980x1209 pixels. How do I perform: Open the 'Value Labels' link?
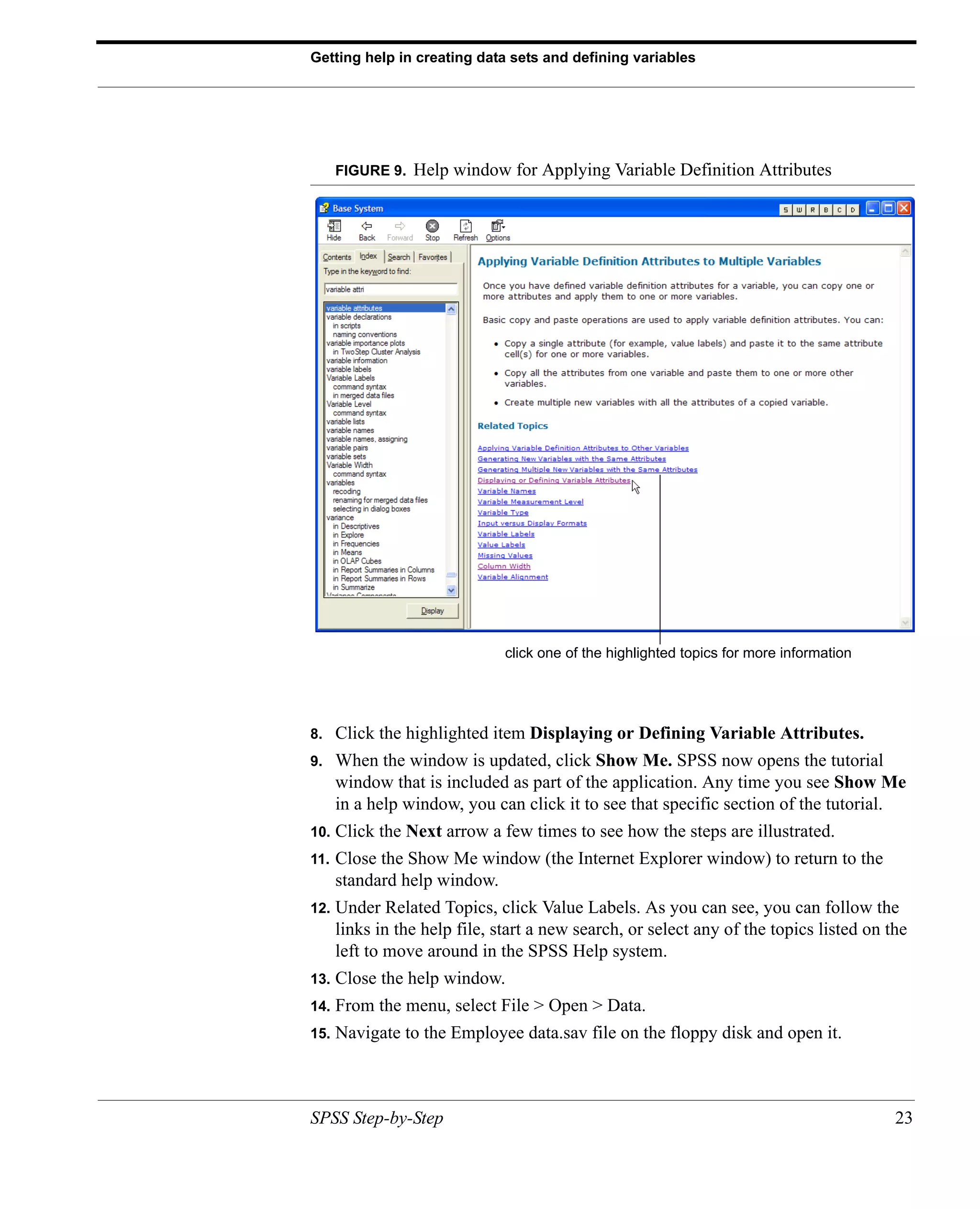tap(501, 545)
